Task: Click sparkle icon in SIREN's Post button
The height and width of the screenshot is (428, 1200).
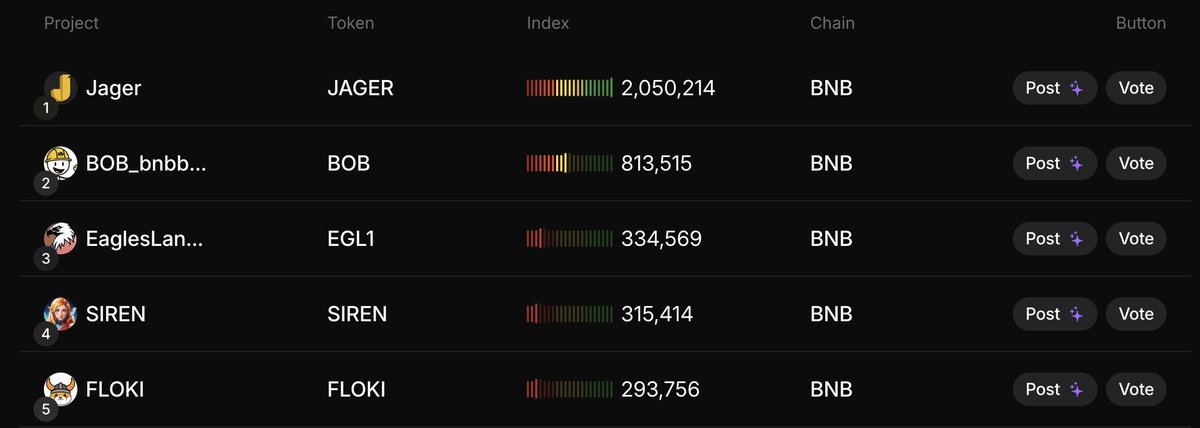Action: pyautogui.click(x=1076, y=314)
